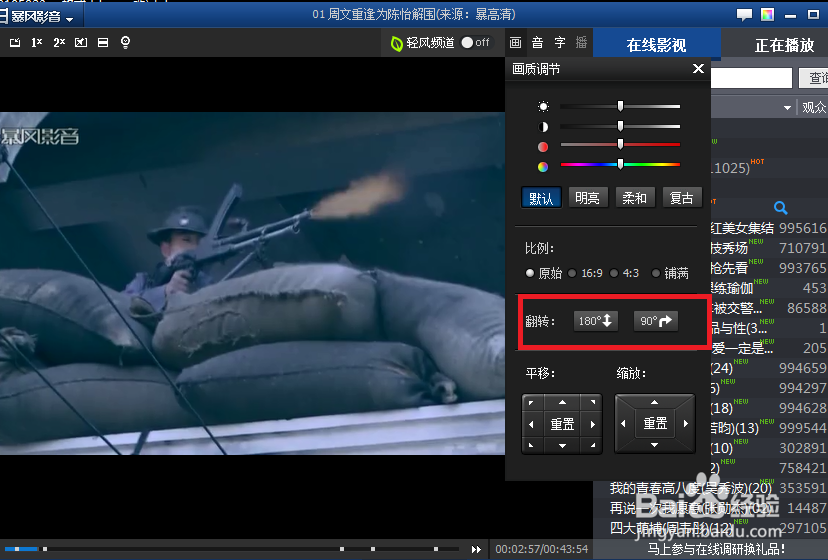Screen dimensions: 828x560
Task: Reset the 缩放 zoom level
Action: pyautogui.click(x=655, y=423)
